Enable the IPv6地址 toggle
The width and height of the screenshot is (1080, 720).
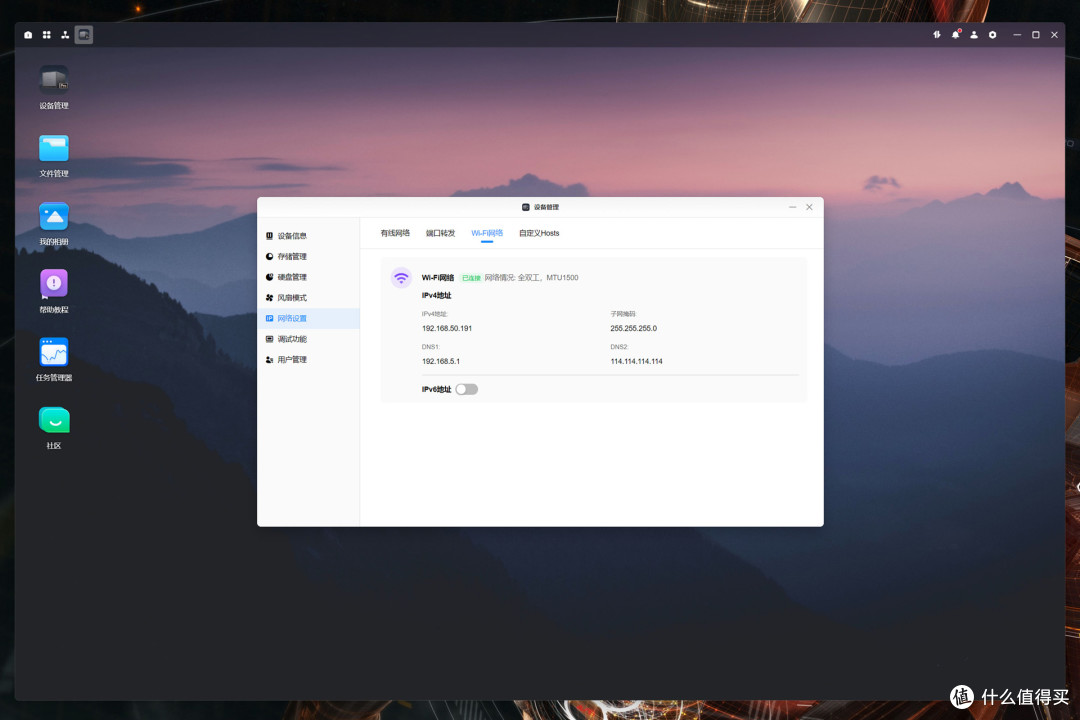pos(466,389)
